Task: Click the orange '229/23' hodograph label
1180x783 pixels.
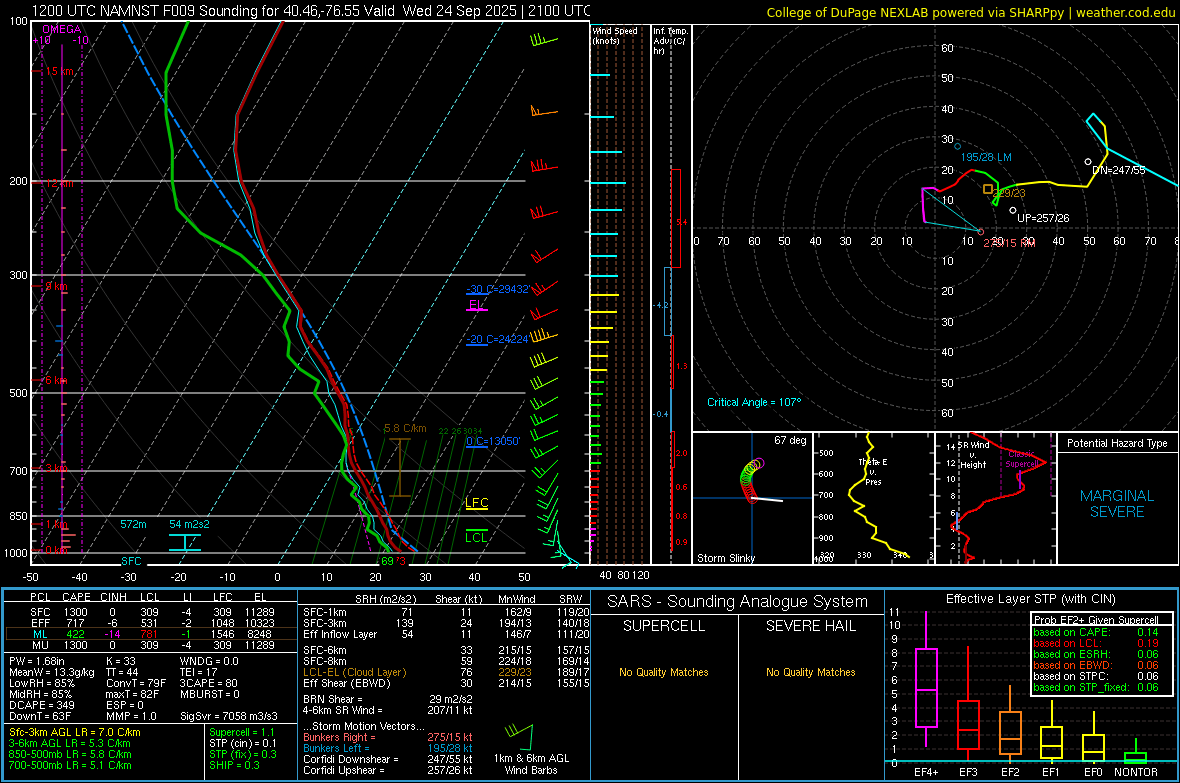Action: click(1010, 193)
